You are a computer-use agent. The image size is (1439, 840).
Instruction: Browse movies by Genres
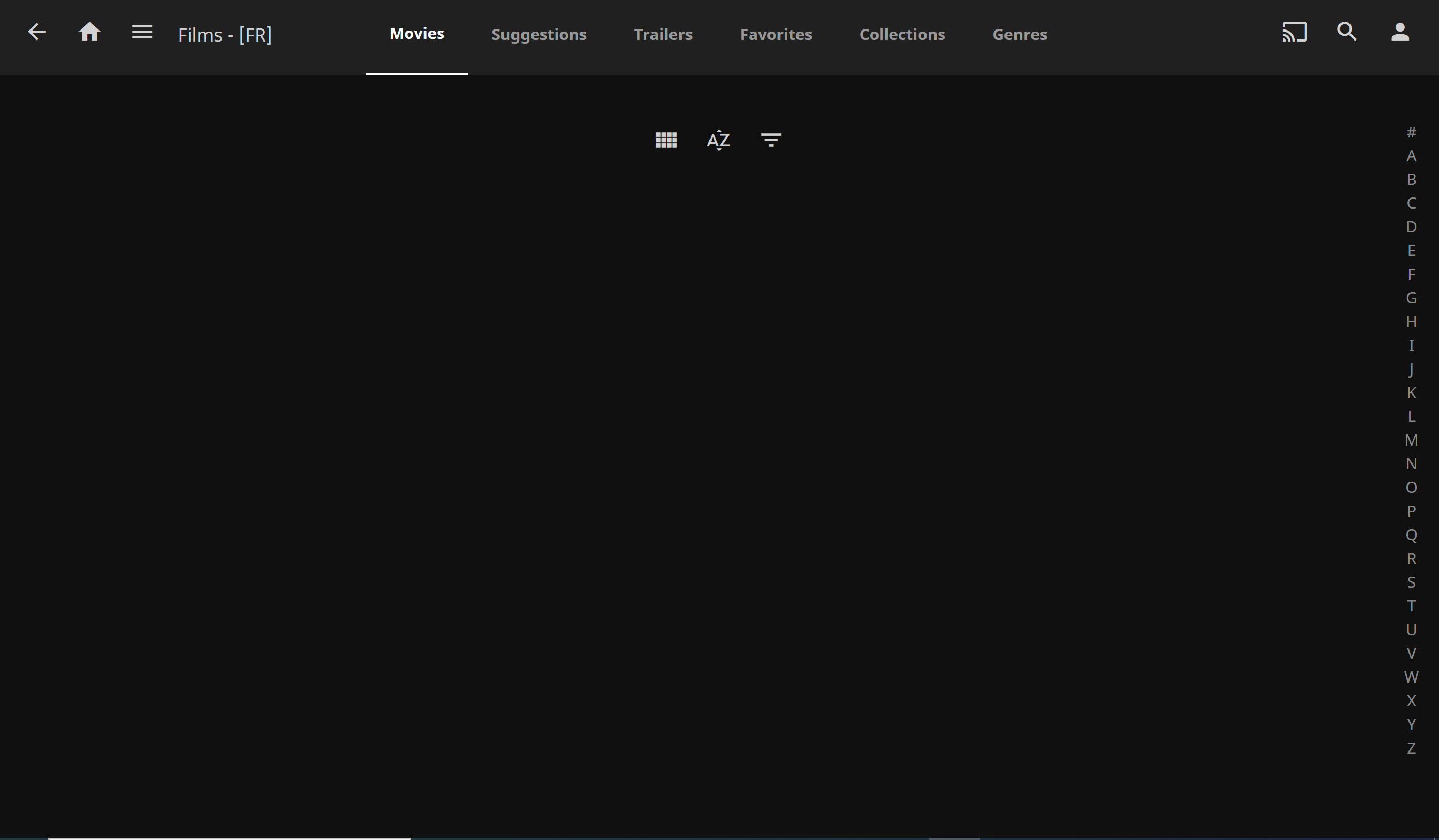(1020, 34)
